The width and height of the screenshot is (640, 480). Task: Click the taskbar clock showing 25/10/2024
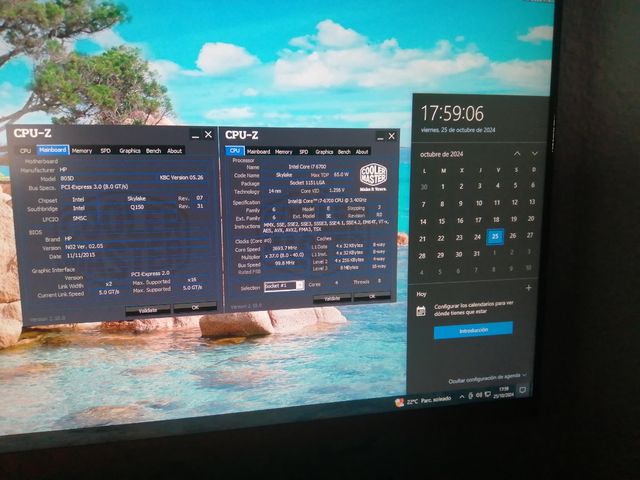[x=503, y=393]
